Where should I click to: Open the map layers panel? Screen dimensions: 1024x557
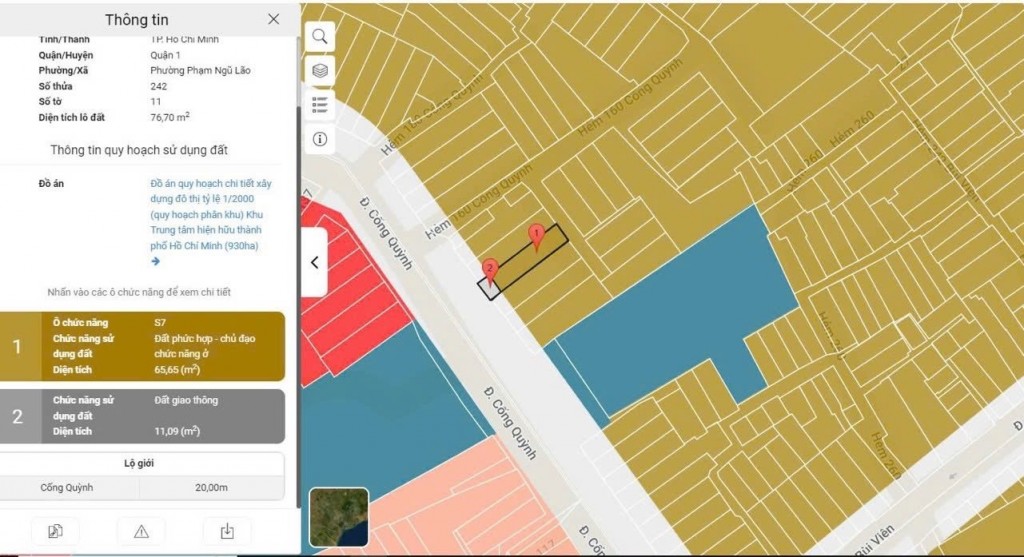tap(319, 71)
